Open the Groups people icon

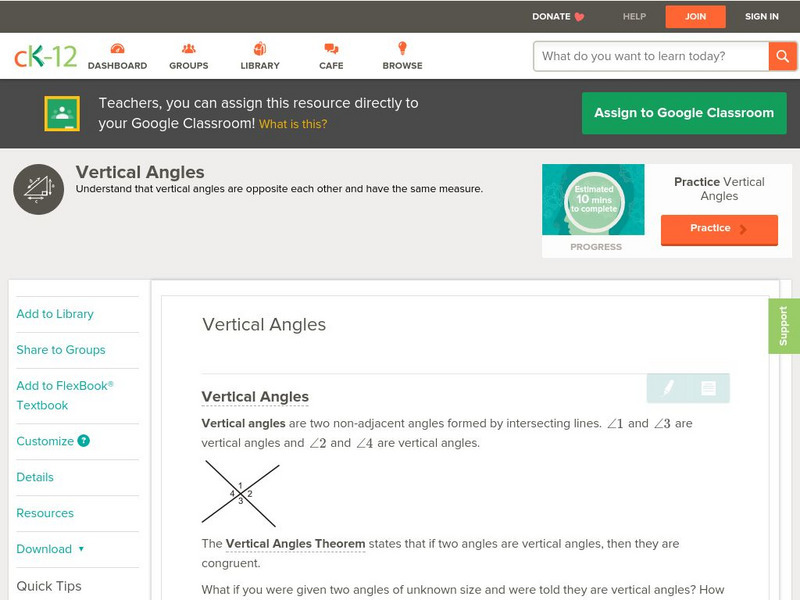coord(189,48)
